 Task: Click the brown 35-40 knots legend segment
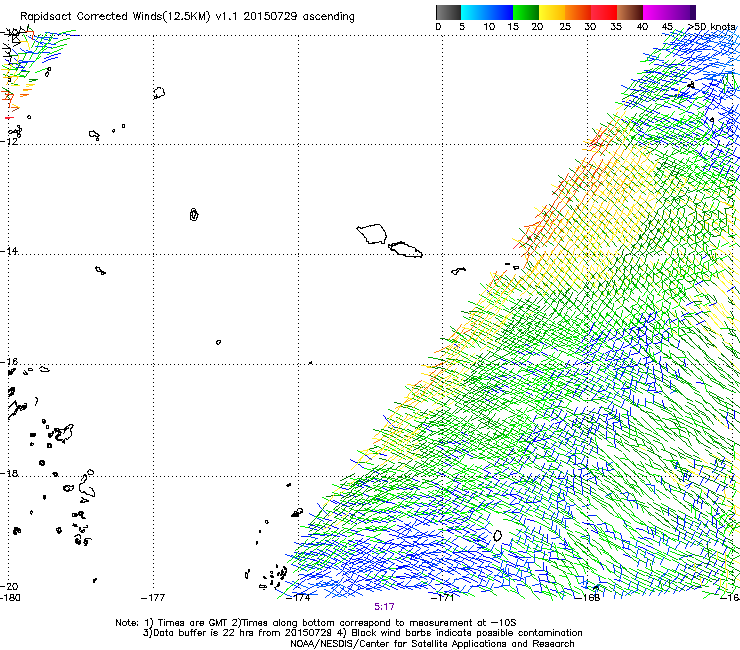[630, 12]
